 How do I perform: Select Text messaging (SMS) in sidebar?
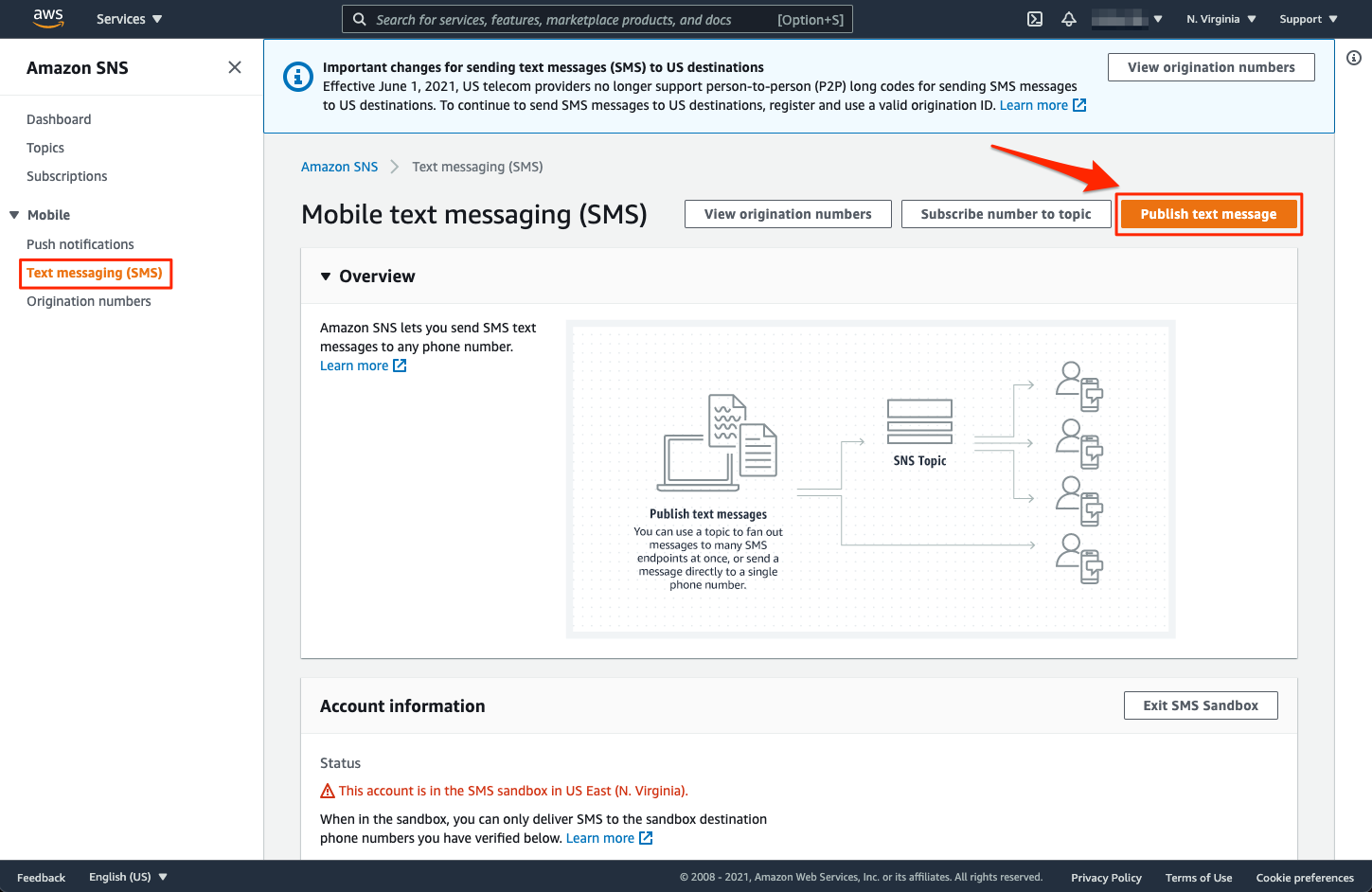click(x=95, y=273)
